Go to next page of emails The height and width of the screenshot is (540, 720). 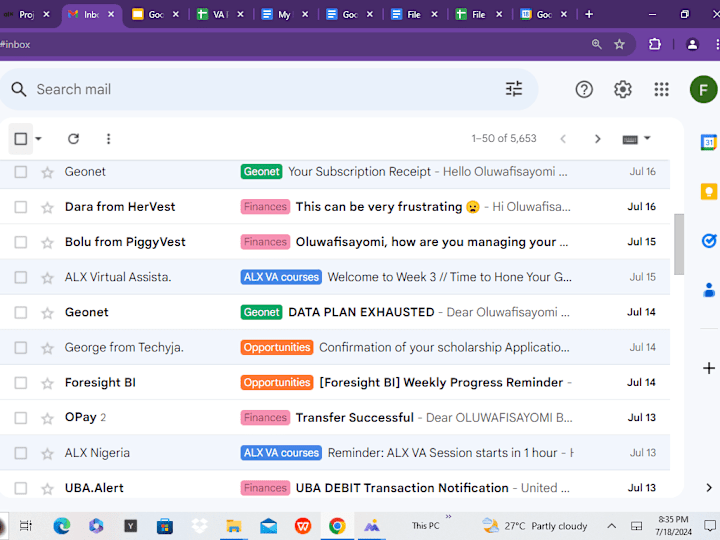[x=597, y=139]
